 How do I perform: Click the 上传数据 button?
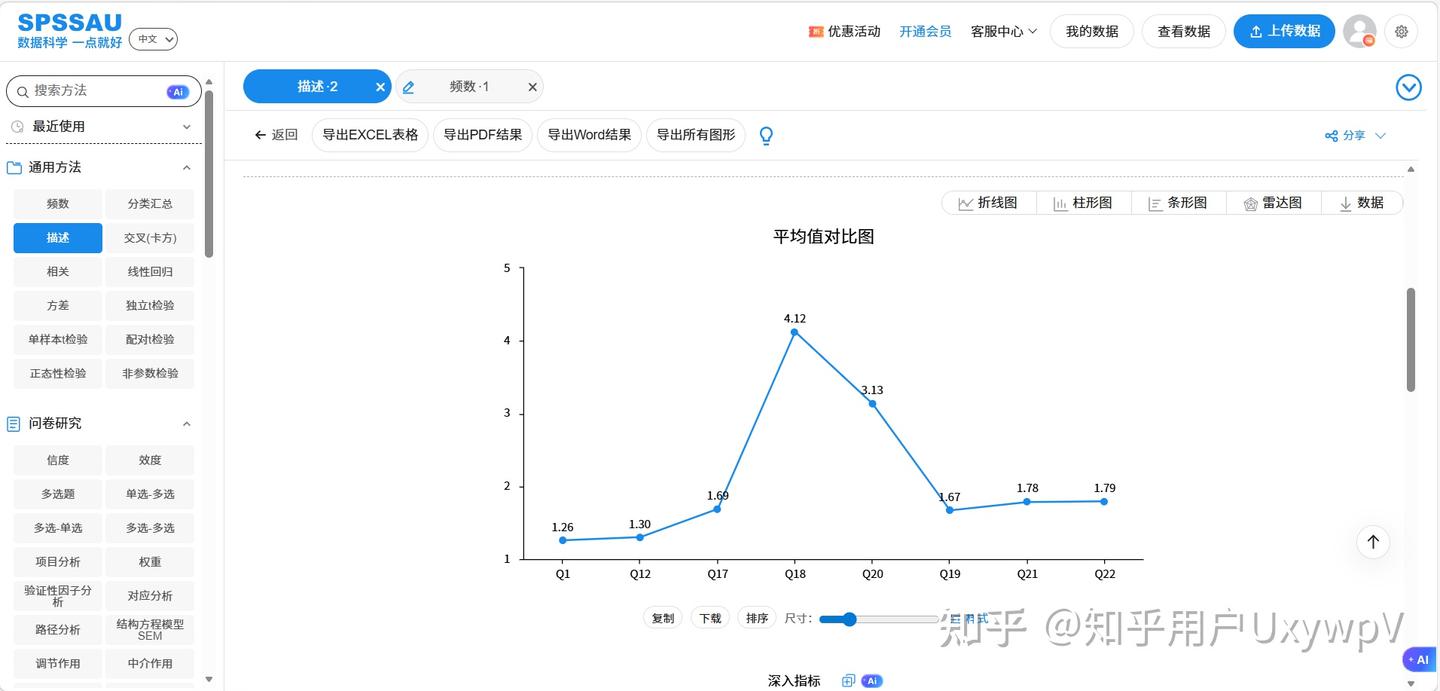(1284, 31)
